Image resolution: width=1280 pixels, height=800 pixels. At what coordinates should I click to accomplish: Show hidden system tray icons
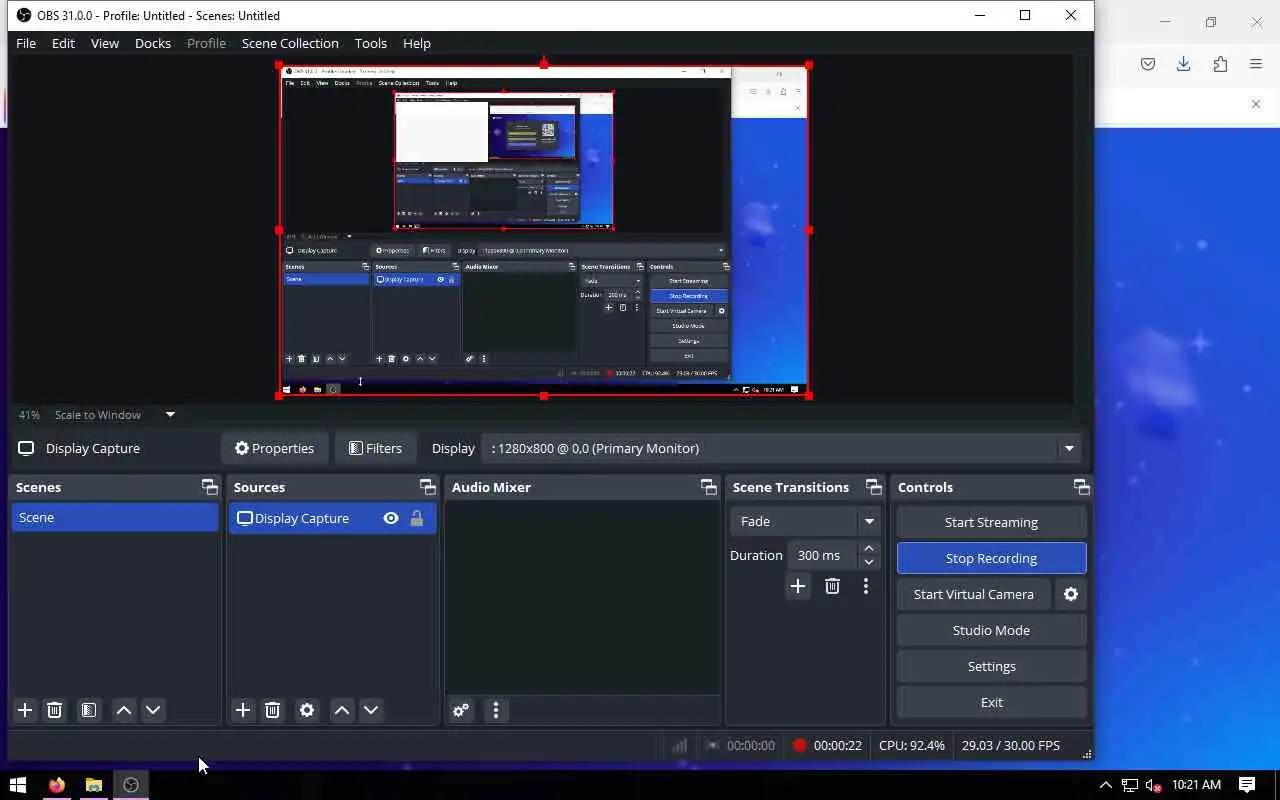point(1105,785)
